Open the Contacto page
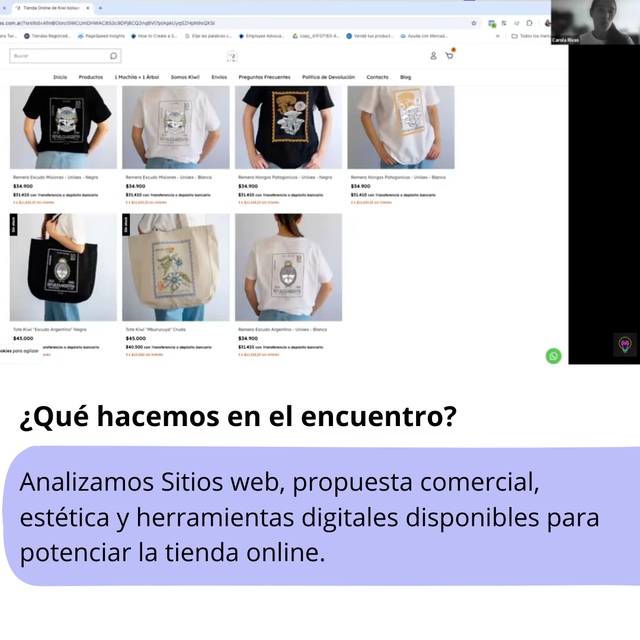Viewport: 640px width, 640px height. click(377, 77)
